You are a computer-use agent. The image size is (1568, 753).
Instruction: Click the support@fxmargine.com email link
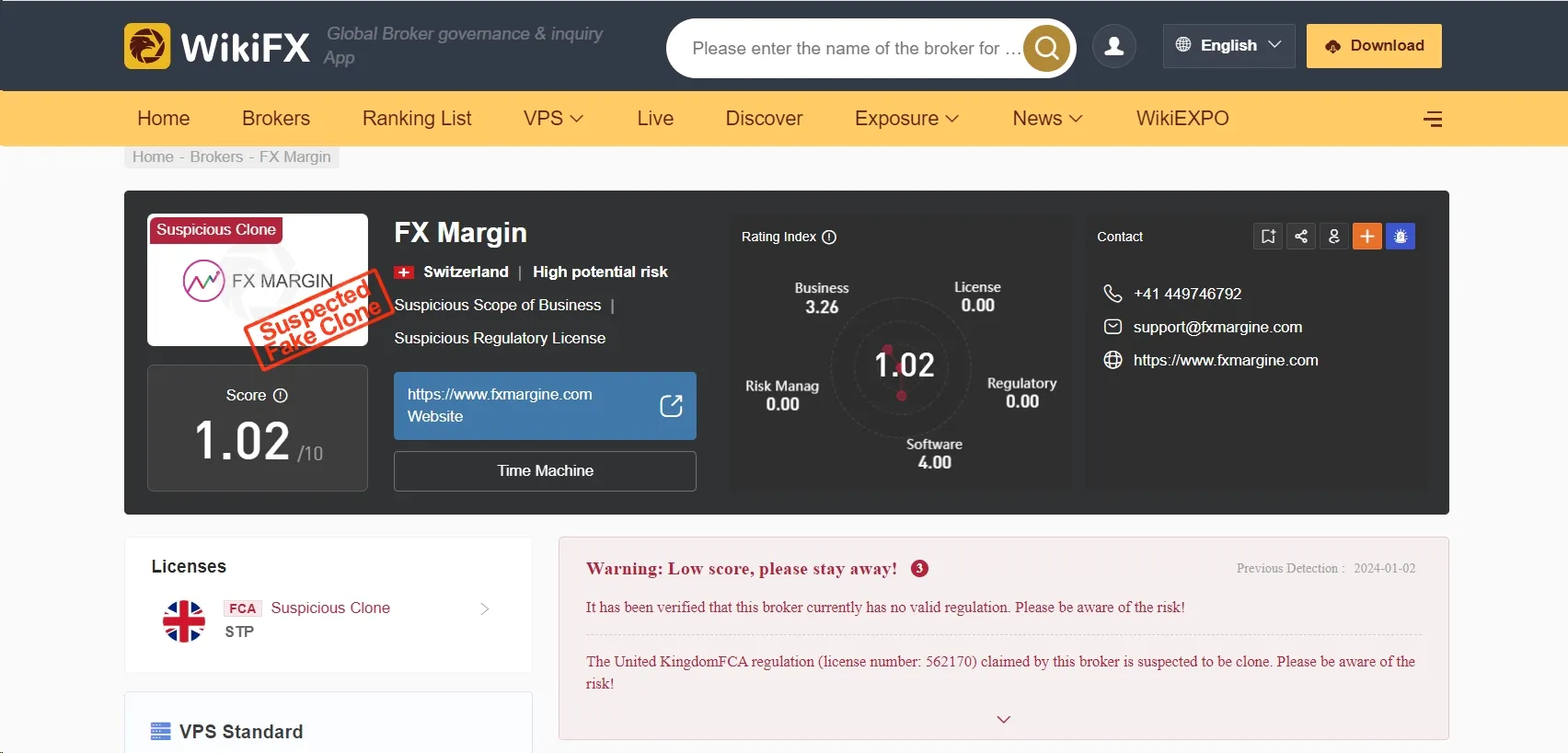pos(1217,327)
